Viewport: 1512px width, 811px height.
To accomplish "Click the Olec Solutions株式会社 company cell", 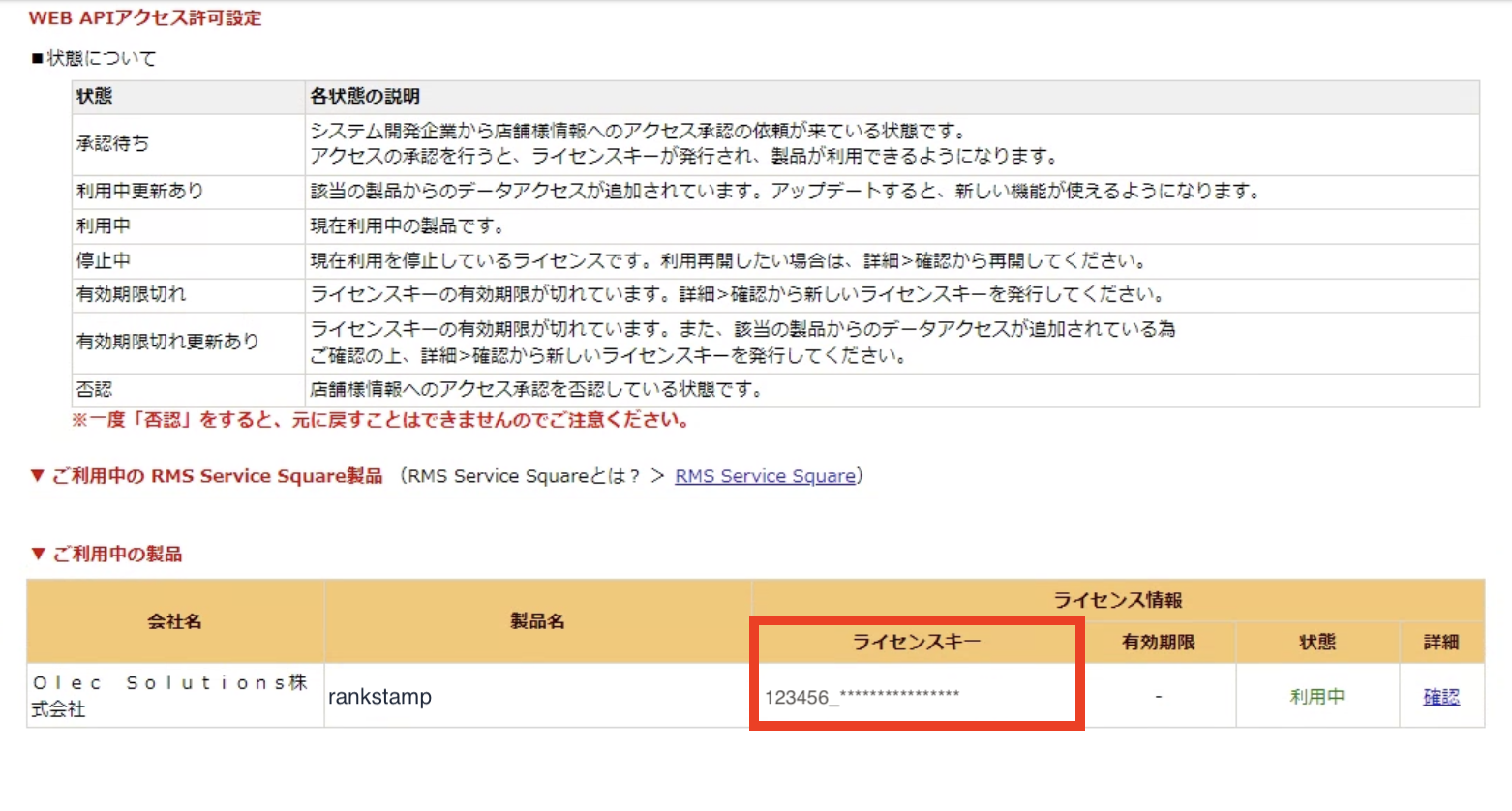I will [x=175, y=696].
